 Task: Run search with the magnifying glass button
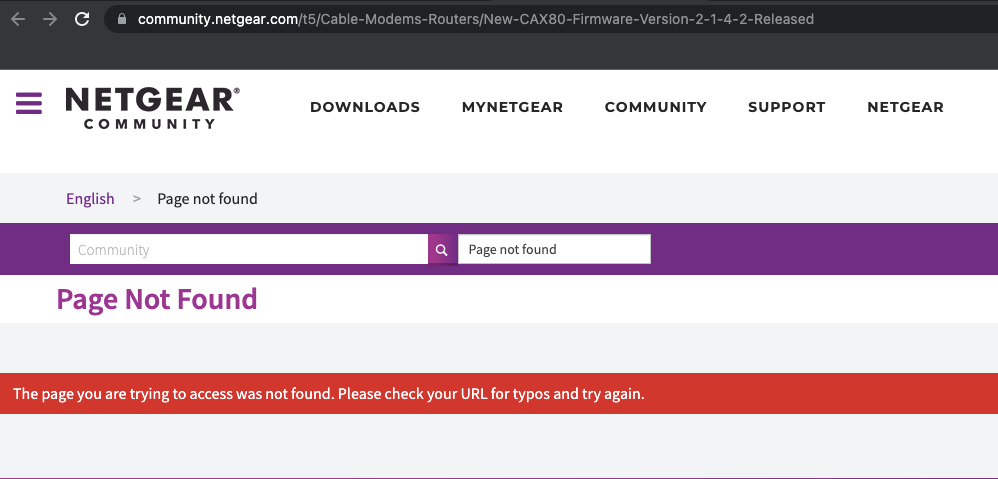pyautogui.click(x=442, y=250)
